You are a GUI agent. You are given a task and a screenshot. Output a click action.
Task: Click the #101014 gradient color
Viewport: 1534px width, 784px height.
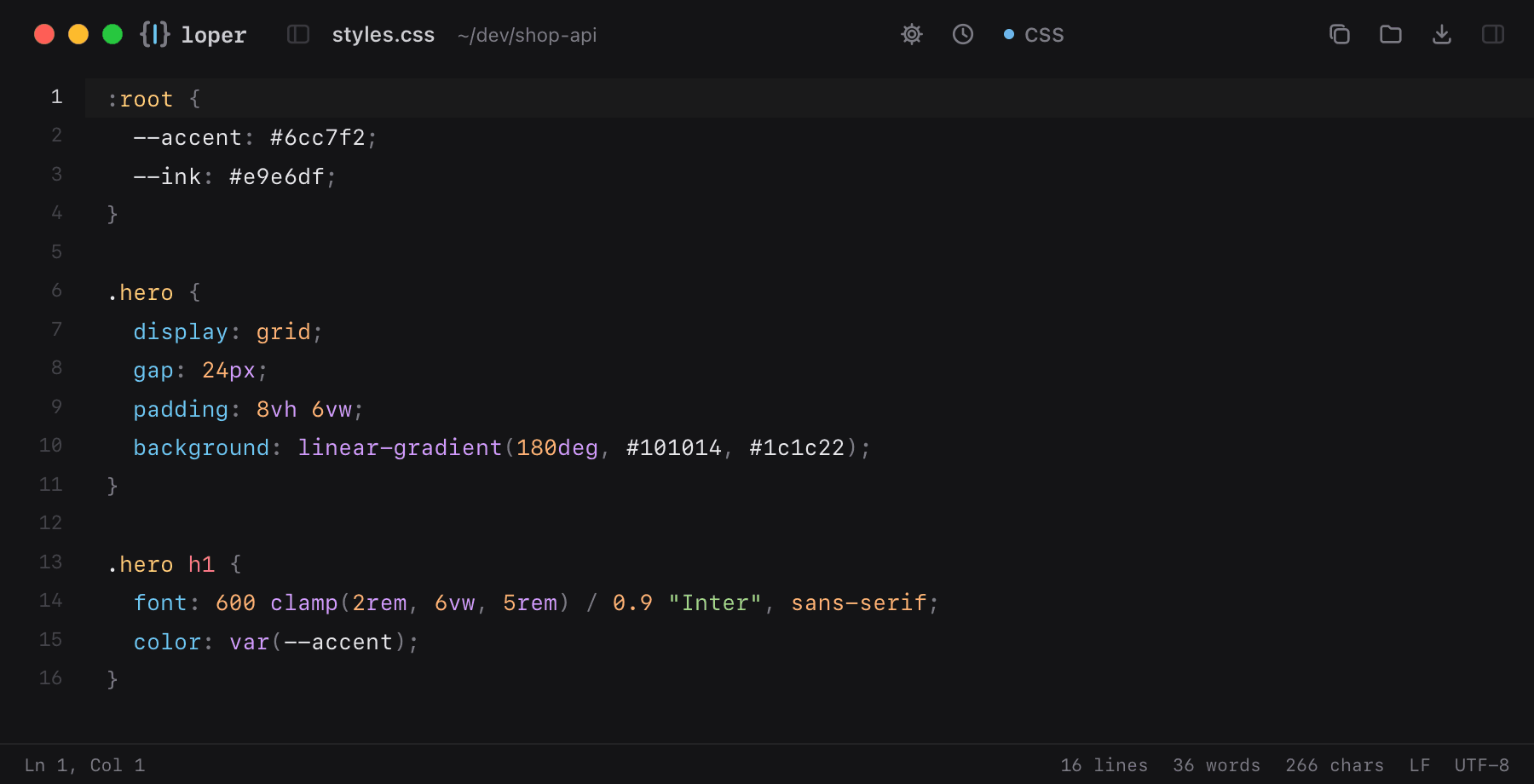tap(673, 447)
